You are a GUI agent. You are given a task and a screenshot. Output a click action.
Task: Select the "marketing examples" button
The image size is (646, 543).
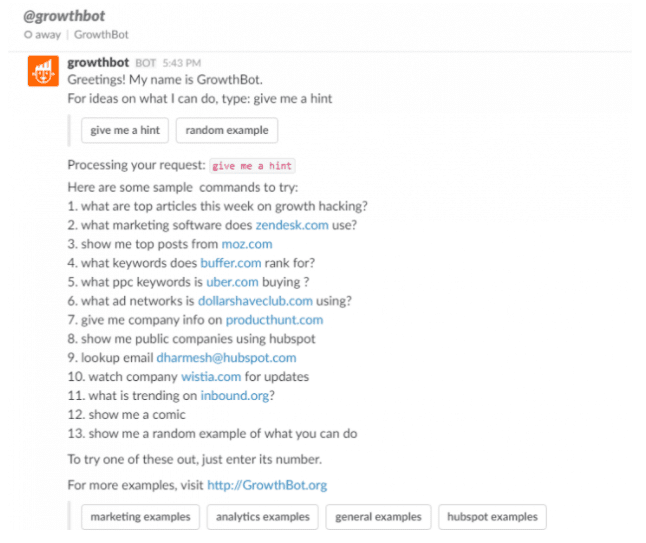click(140, 517)
